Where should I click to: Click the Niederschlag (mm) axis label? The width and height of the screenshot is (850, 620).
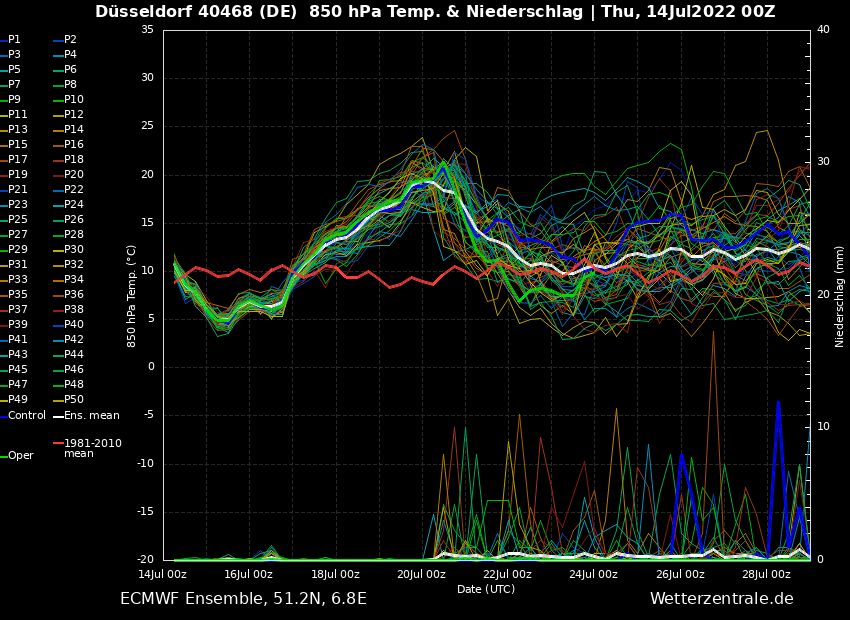[840, 296]
